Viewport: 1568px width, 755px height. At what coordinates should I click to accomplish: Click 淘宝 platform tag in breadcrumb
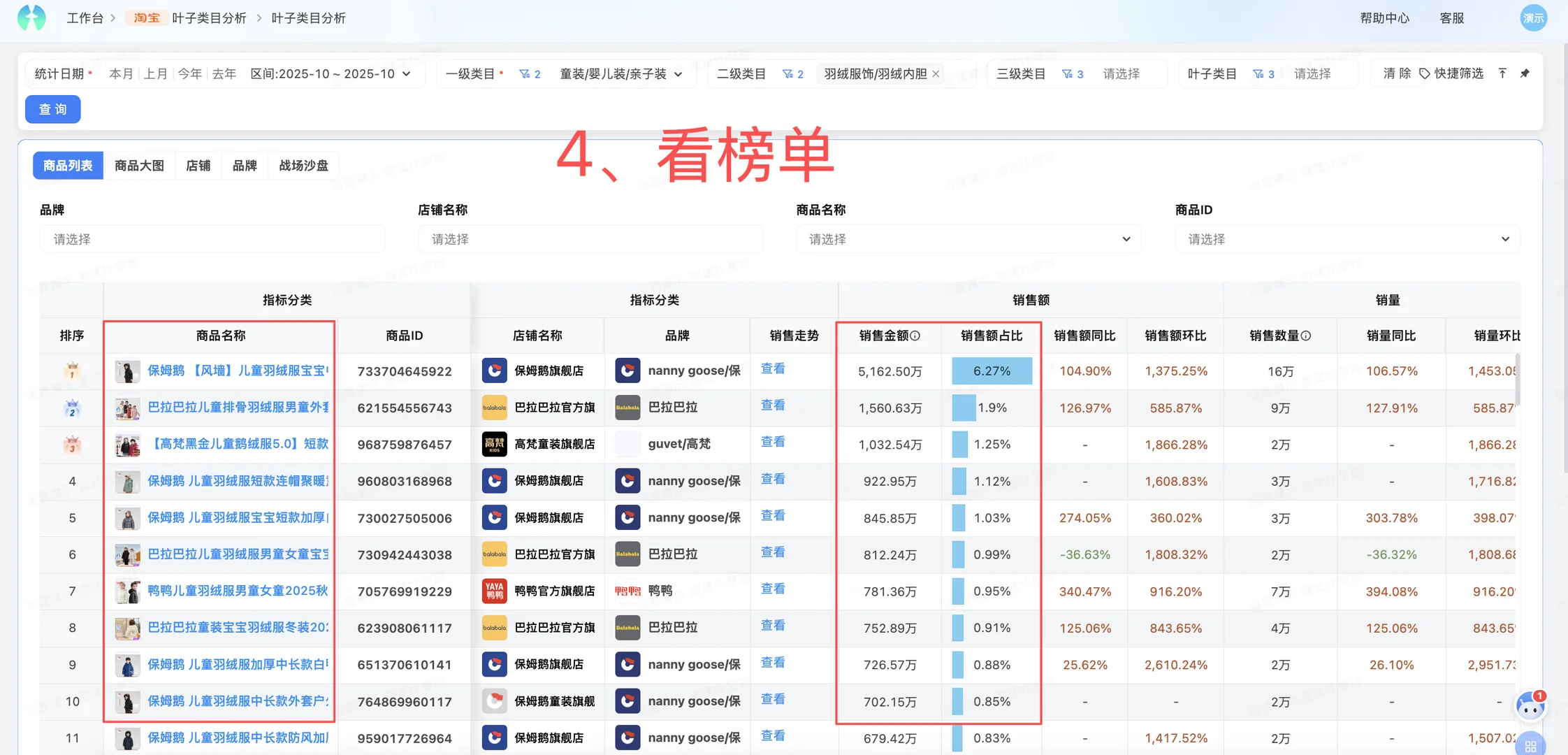[147, 18]
